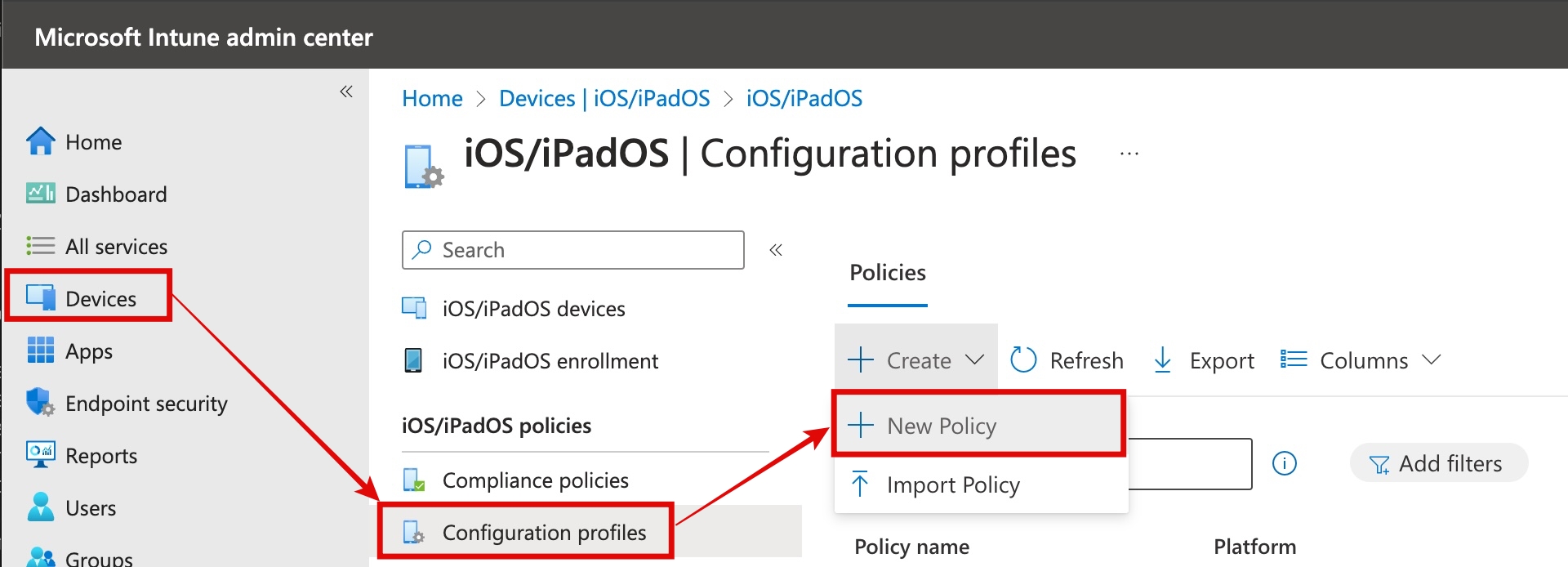Click the magnifier icon in Search box
Image resolution: width=1568 pixels, height=567 pixels.
(422, 249)
